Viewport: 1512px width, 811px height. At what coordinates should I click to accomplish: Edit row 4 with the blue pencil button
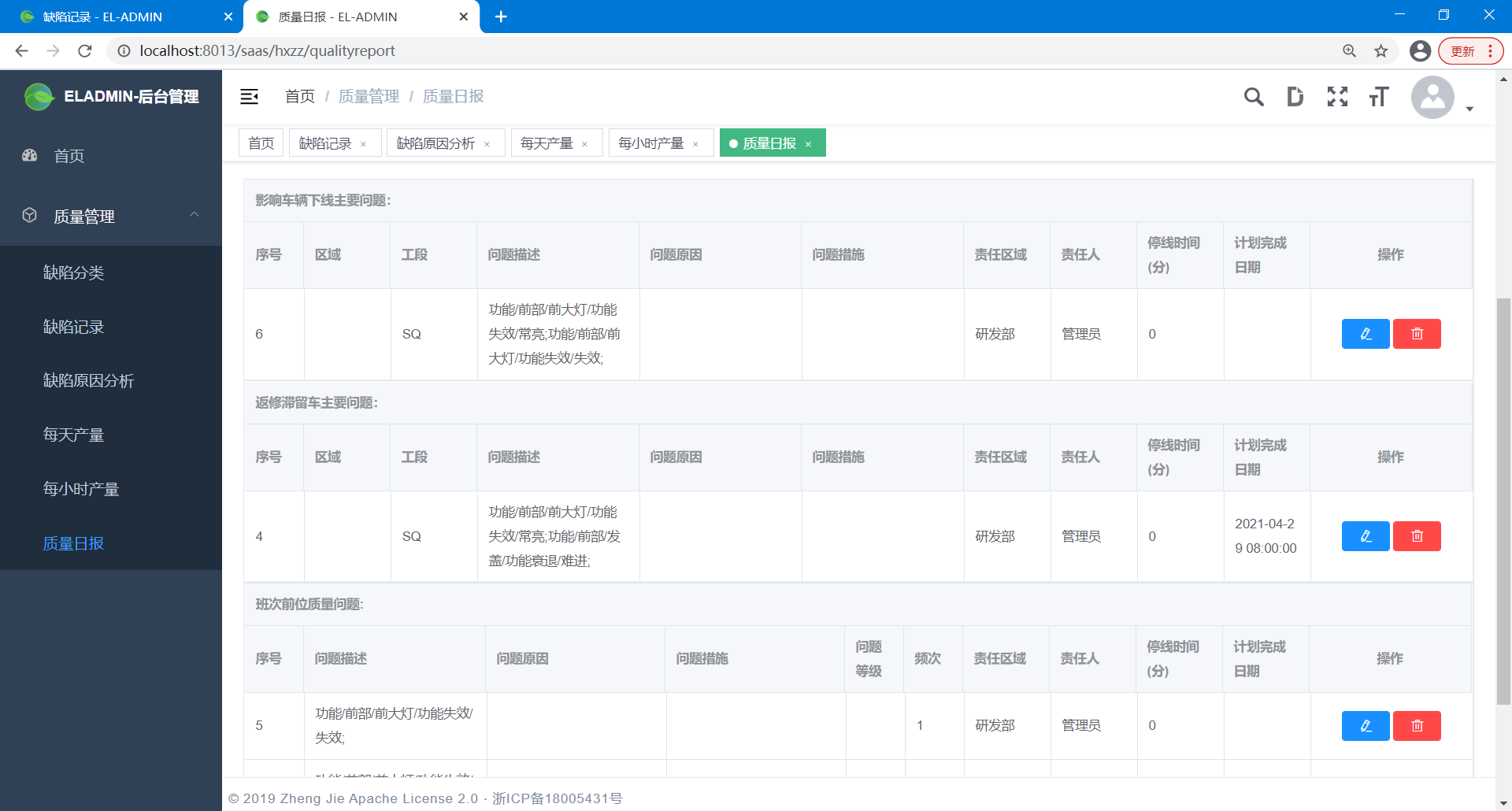1365,536
